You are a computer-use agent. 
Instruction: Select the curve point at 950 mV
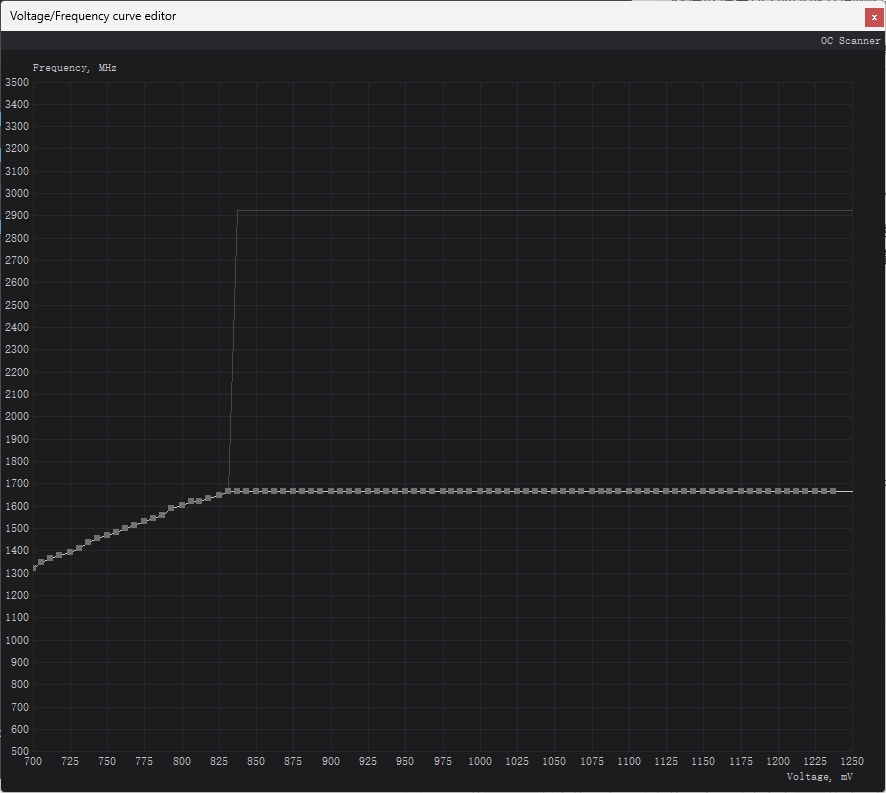[405, 491]
